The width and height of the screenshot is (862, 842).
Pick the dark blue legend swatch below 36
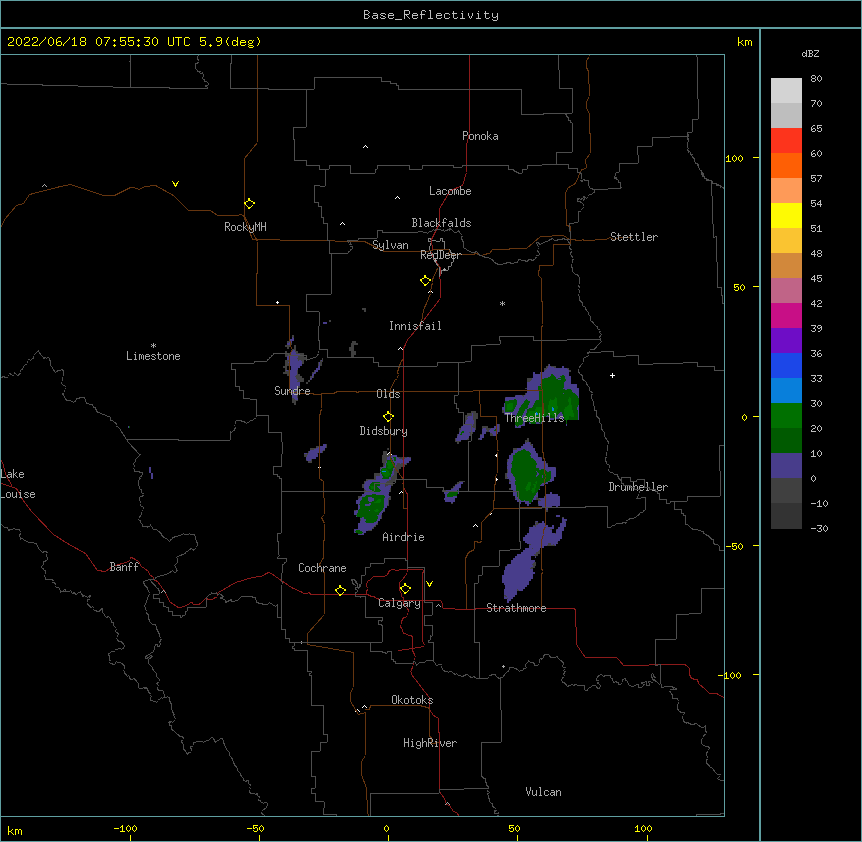786,365
